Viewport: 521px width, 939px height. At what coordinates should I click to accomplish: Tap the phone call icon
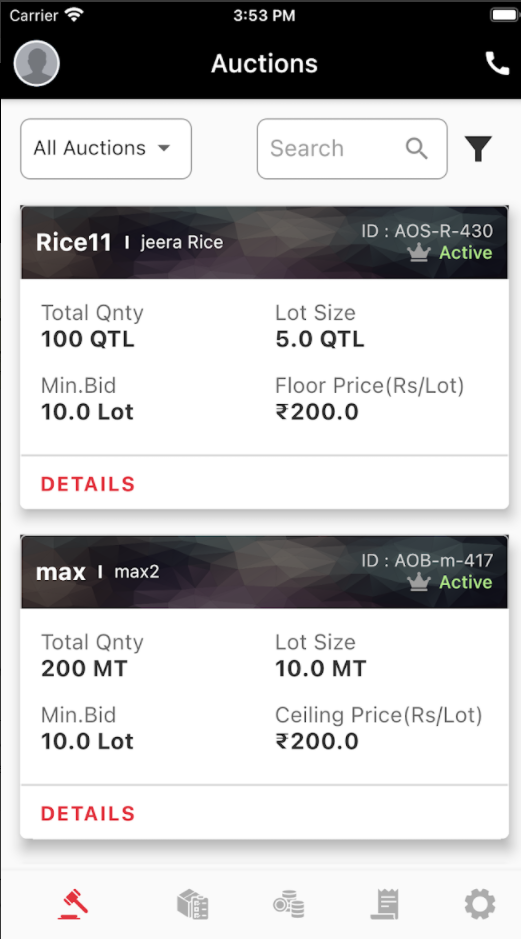(x=497, y=63)
